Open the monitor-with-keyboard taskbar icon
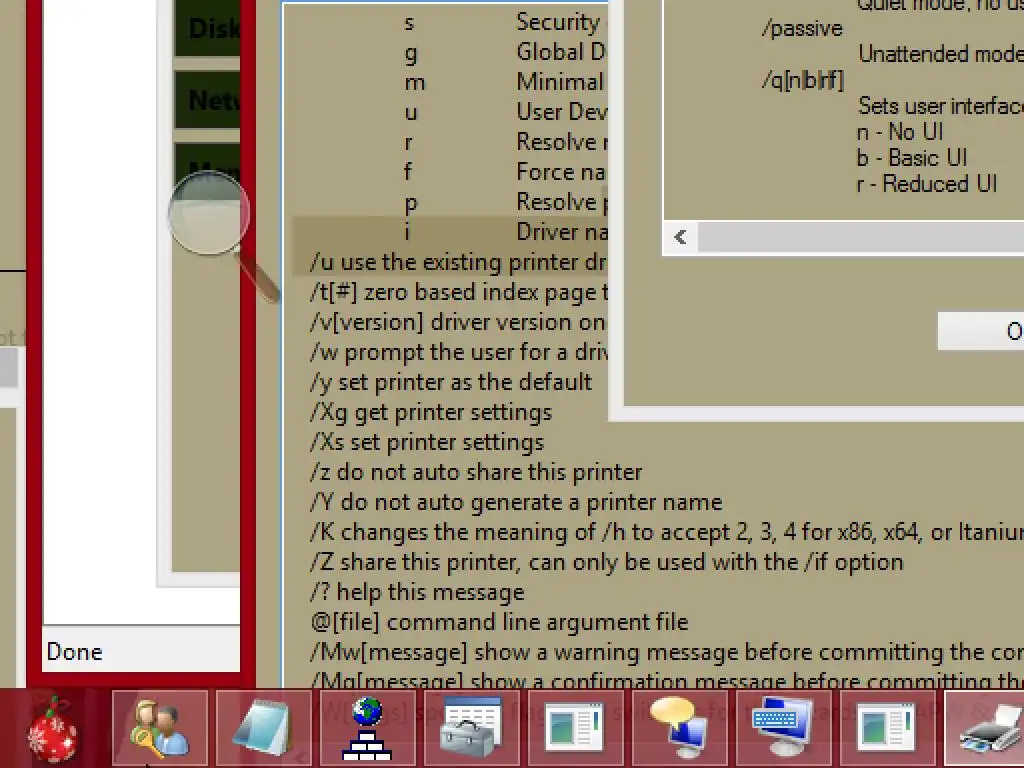The height and width of the screenshot is (768, 1024). point(782,729)
